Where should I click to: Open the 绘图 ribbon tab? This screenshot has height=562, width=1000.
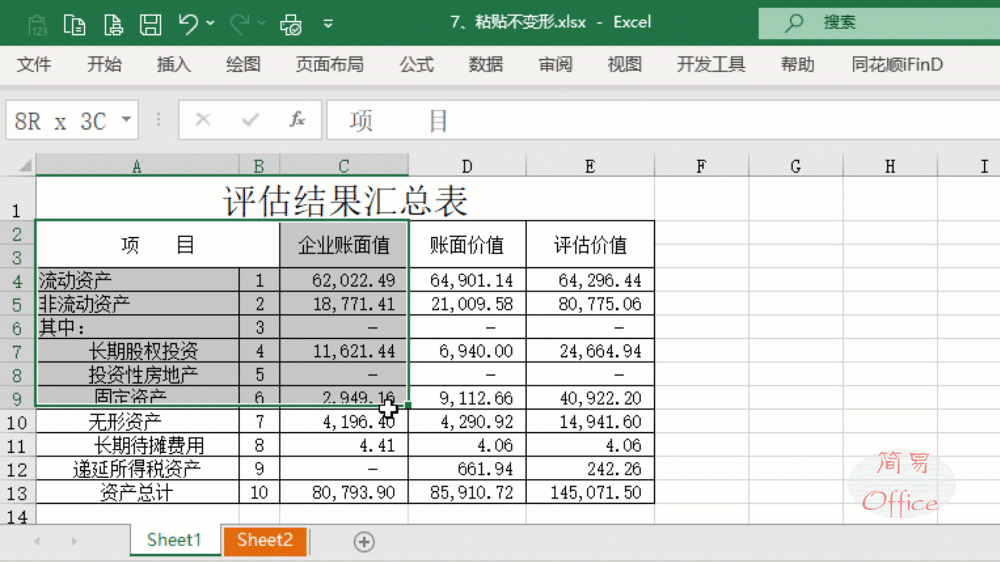pos(243,64)
